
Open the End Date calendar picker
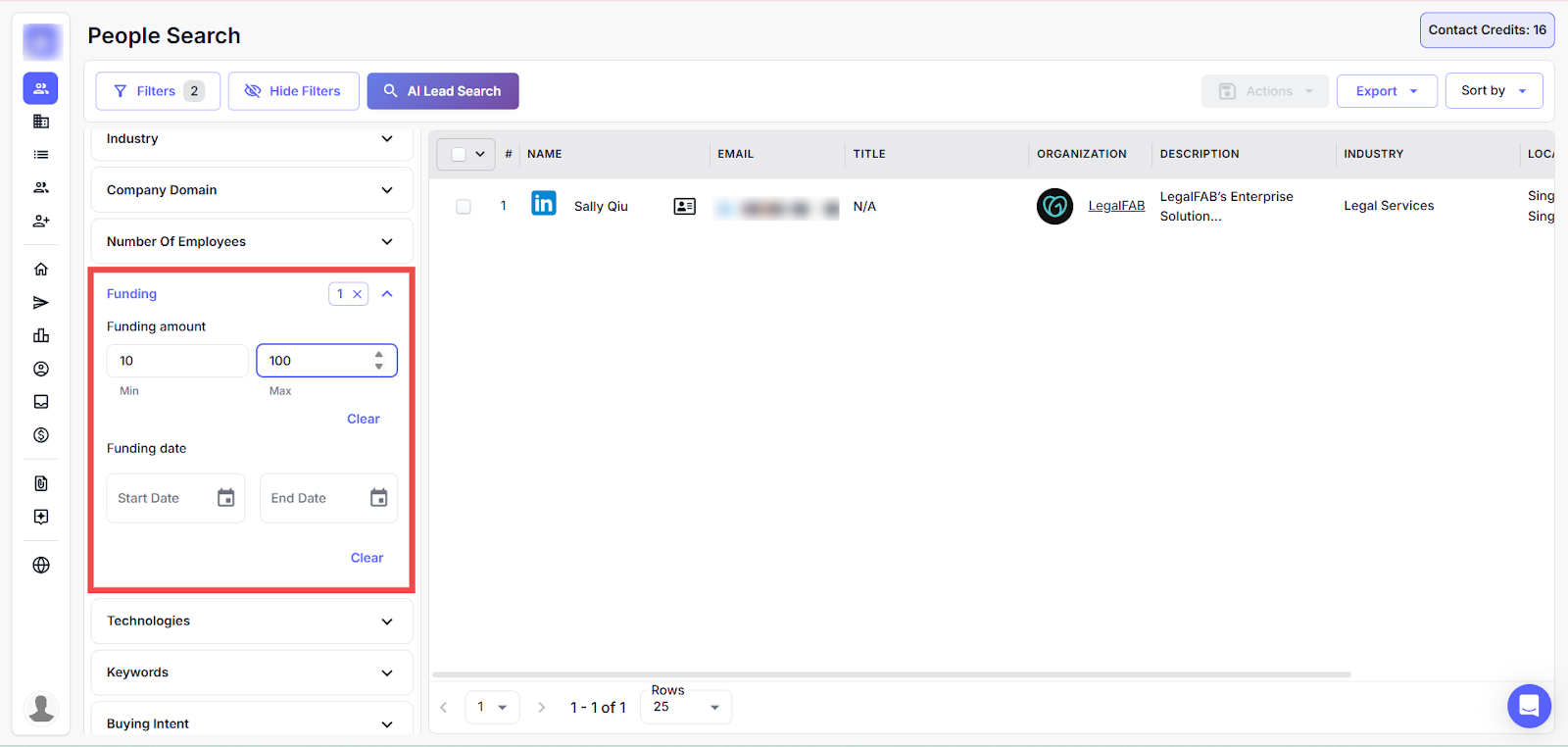[378, 498]
